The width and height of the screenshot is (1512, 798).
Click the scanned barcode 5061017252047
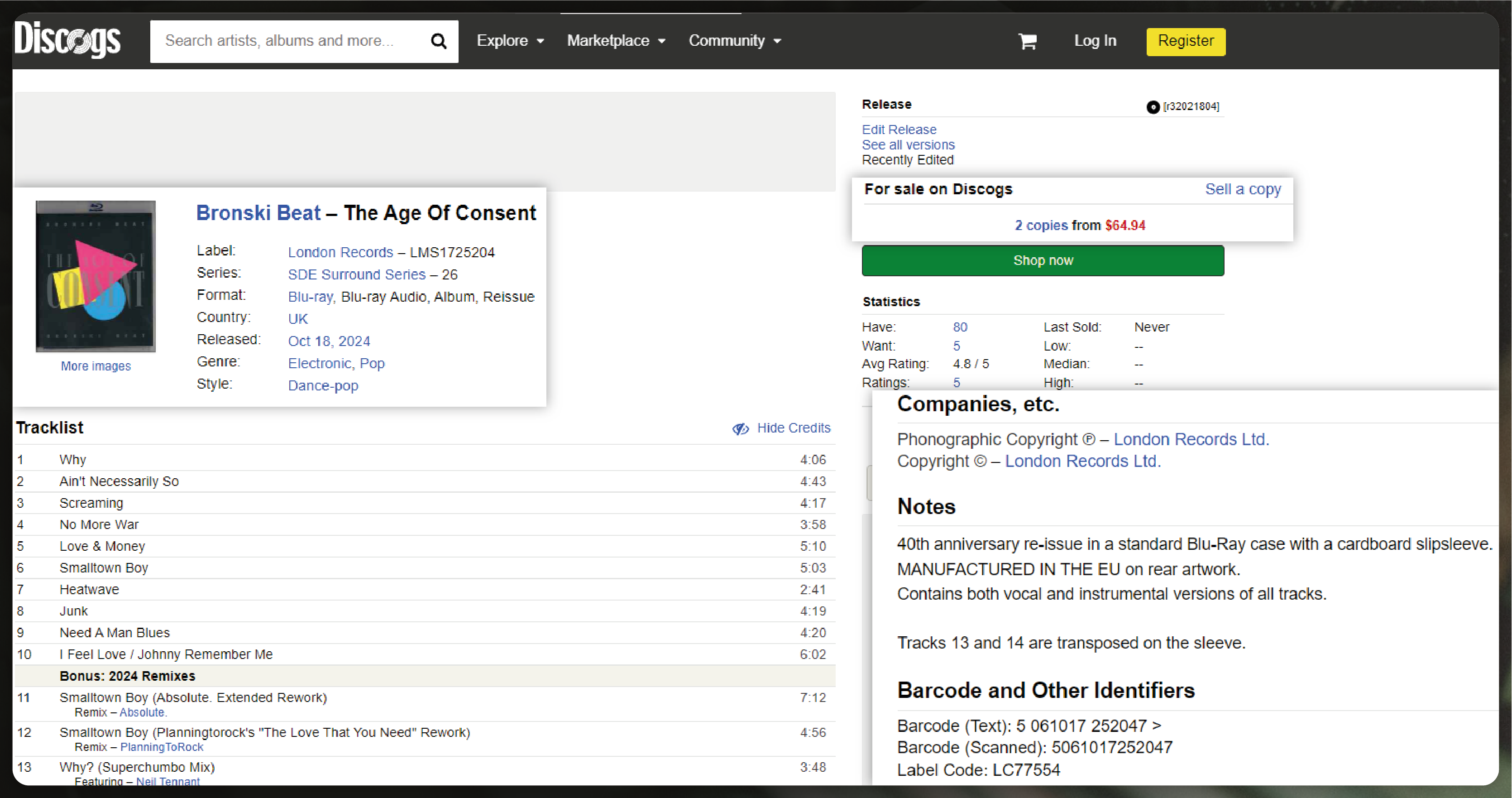coord(1112,747)
